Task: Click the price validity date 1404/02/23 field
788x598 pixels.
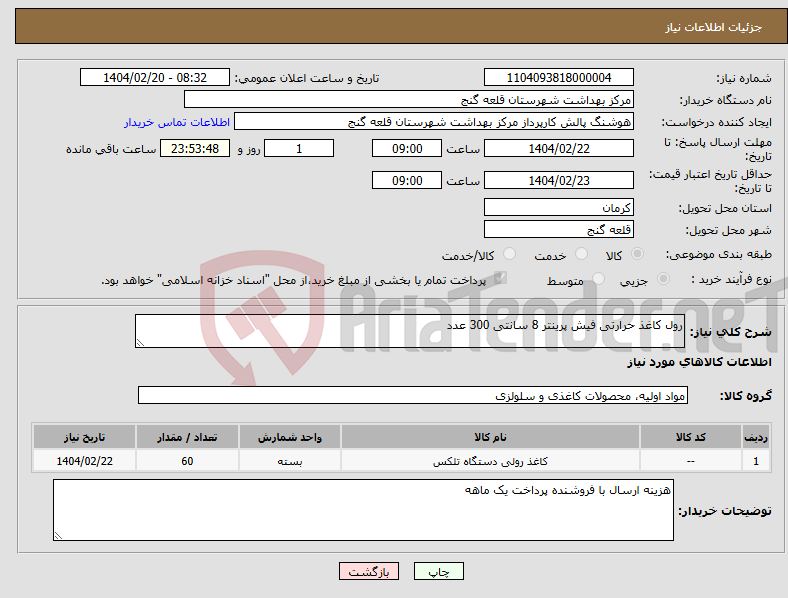Action: 558,180
